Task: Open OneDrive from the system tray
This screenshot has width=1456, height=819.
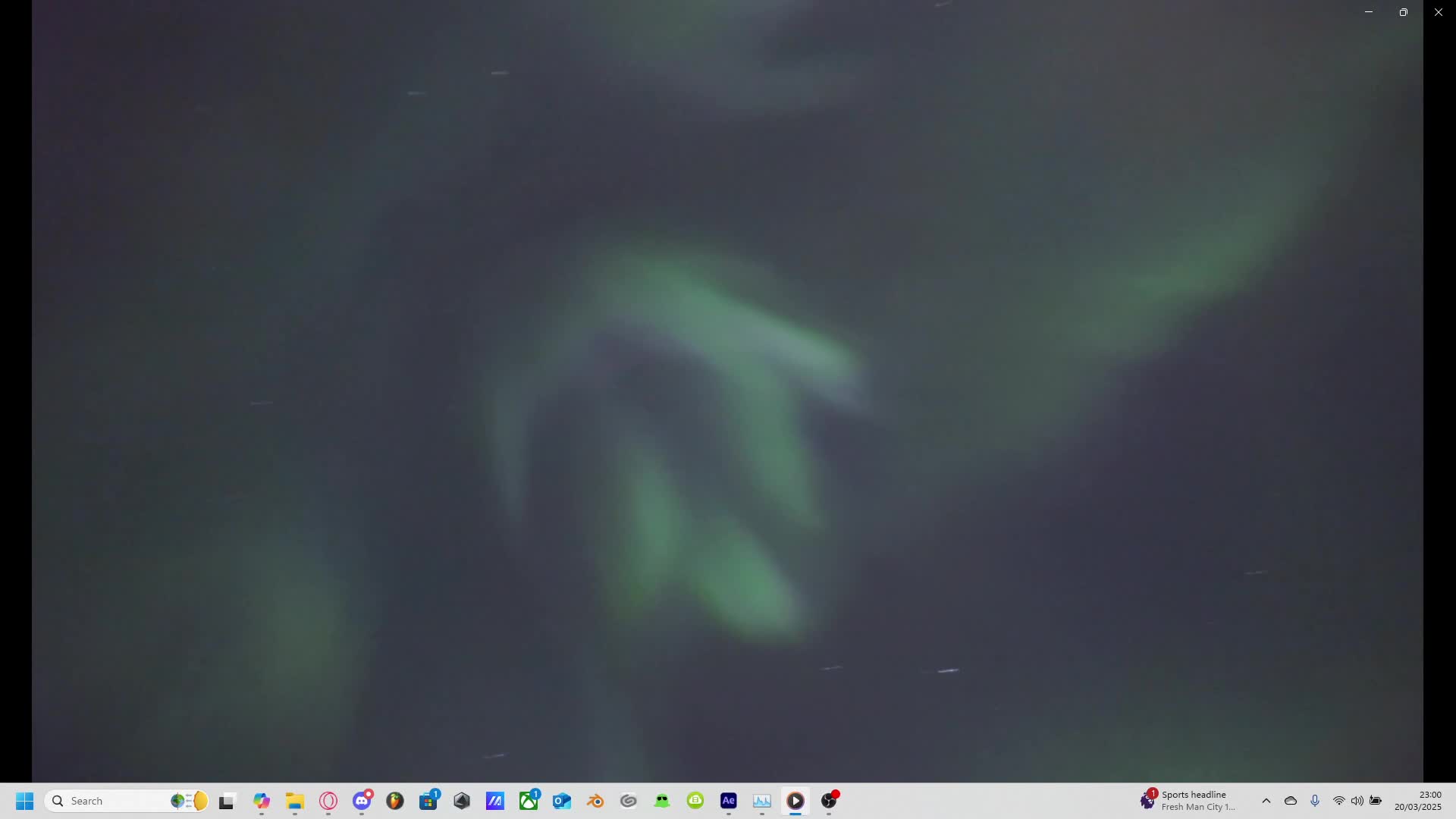Action: tap(1291, 801)
